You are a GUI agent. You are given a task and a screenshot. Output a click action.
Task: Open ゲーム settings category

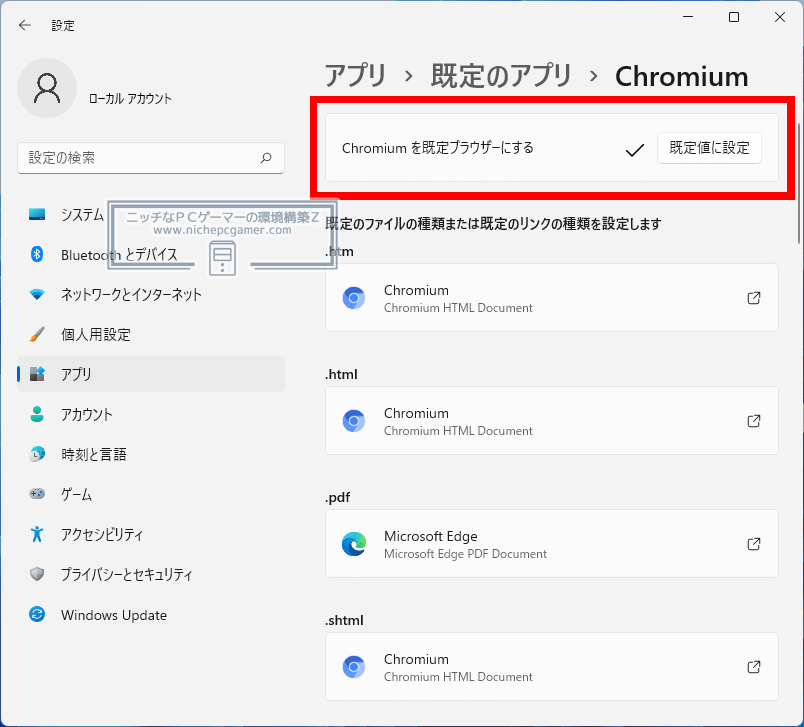151,494
